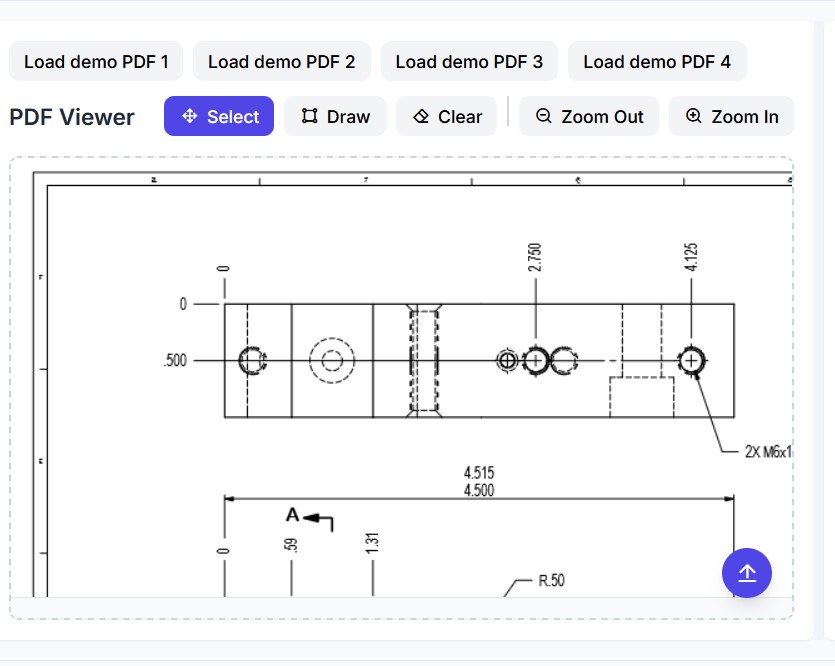Screen dimensions: 835x666
Task: Select the crosshair icon on the Select button
Action: click(188, 116)
